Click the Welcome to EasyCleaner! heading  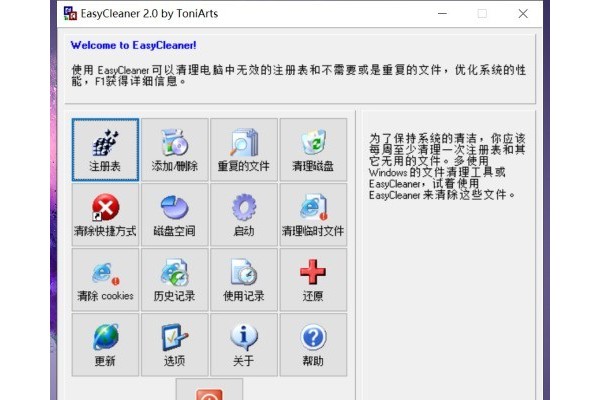(134, 45)
